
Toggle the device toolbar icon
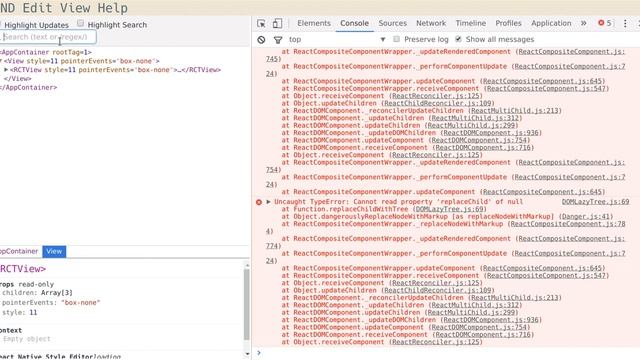click(x=277, y=24)
